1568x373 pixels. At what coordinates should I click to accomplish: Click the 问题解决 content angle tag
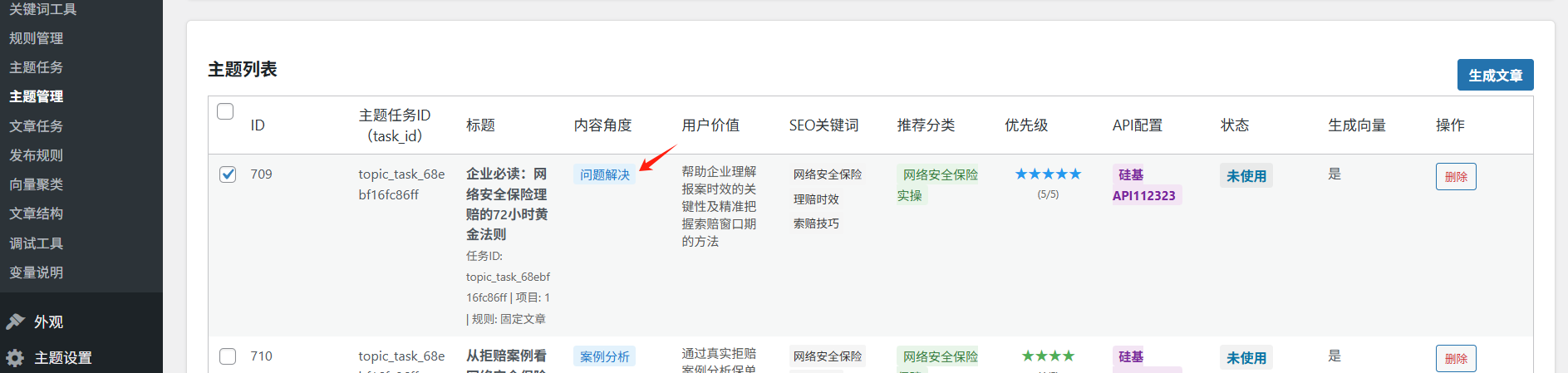[604, 175]
